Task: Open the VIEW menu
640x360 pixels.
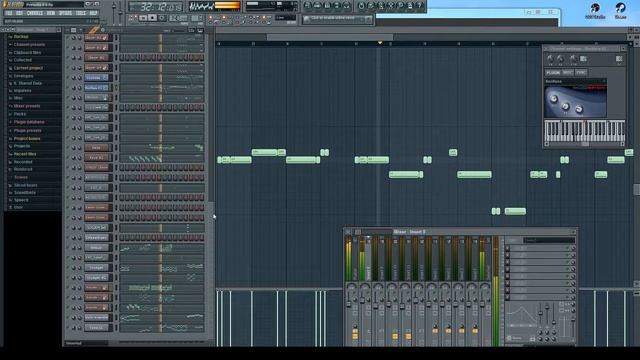Action: point(51,13)
